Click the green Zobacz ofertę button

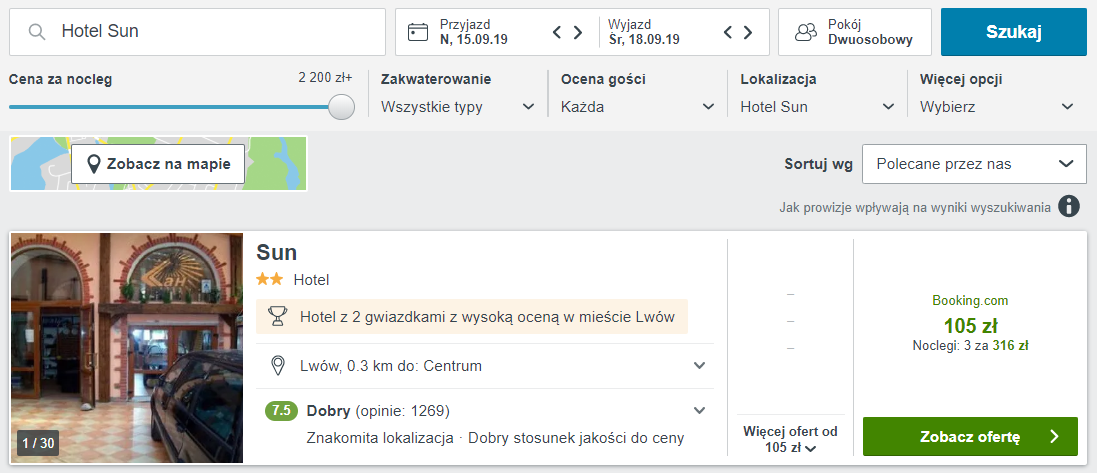click(969, 436)
